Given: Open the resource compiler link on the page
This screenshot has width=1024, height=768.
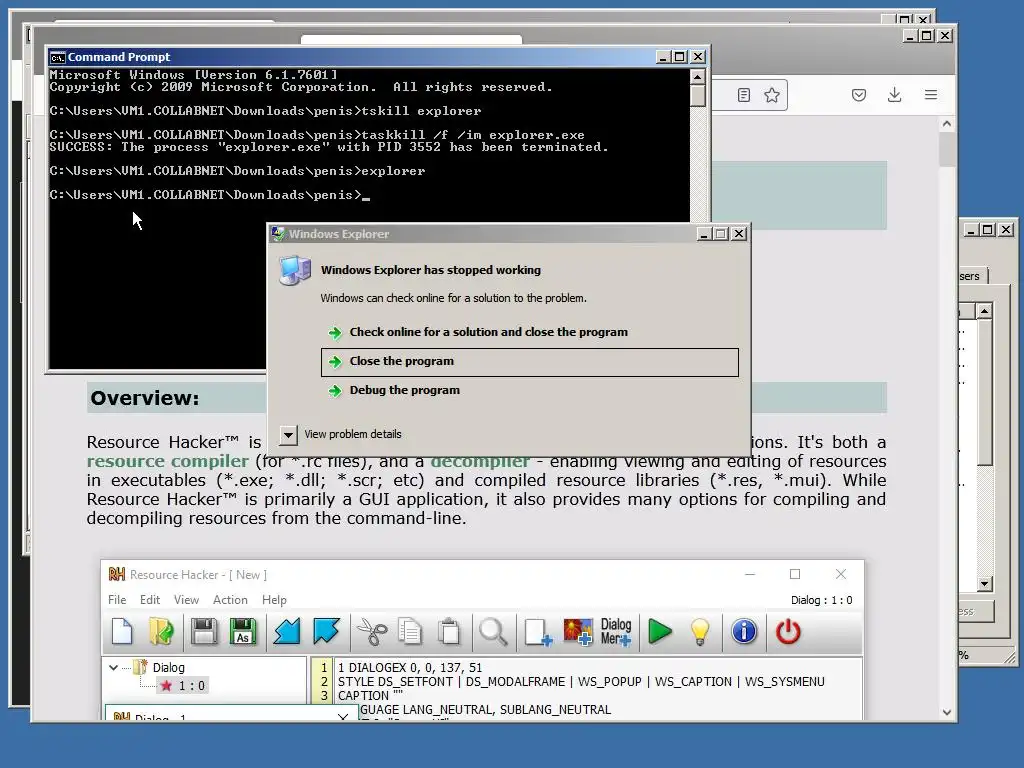Looking at the screenshot, I should [x=168, y=461].
